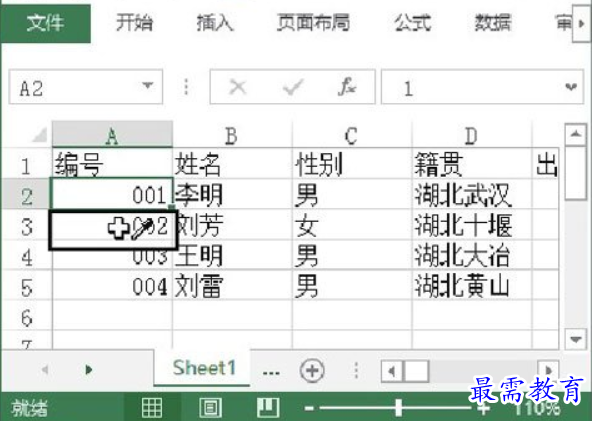This screenshot has width=592, height=421.
Task: Open Insert Function via the fx icon
Action: pos(347,86)
